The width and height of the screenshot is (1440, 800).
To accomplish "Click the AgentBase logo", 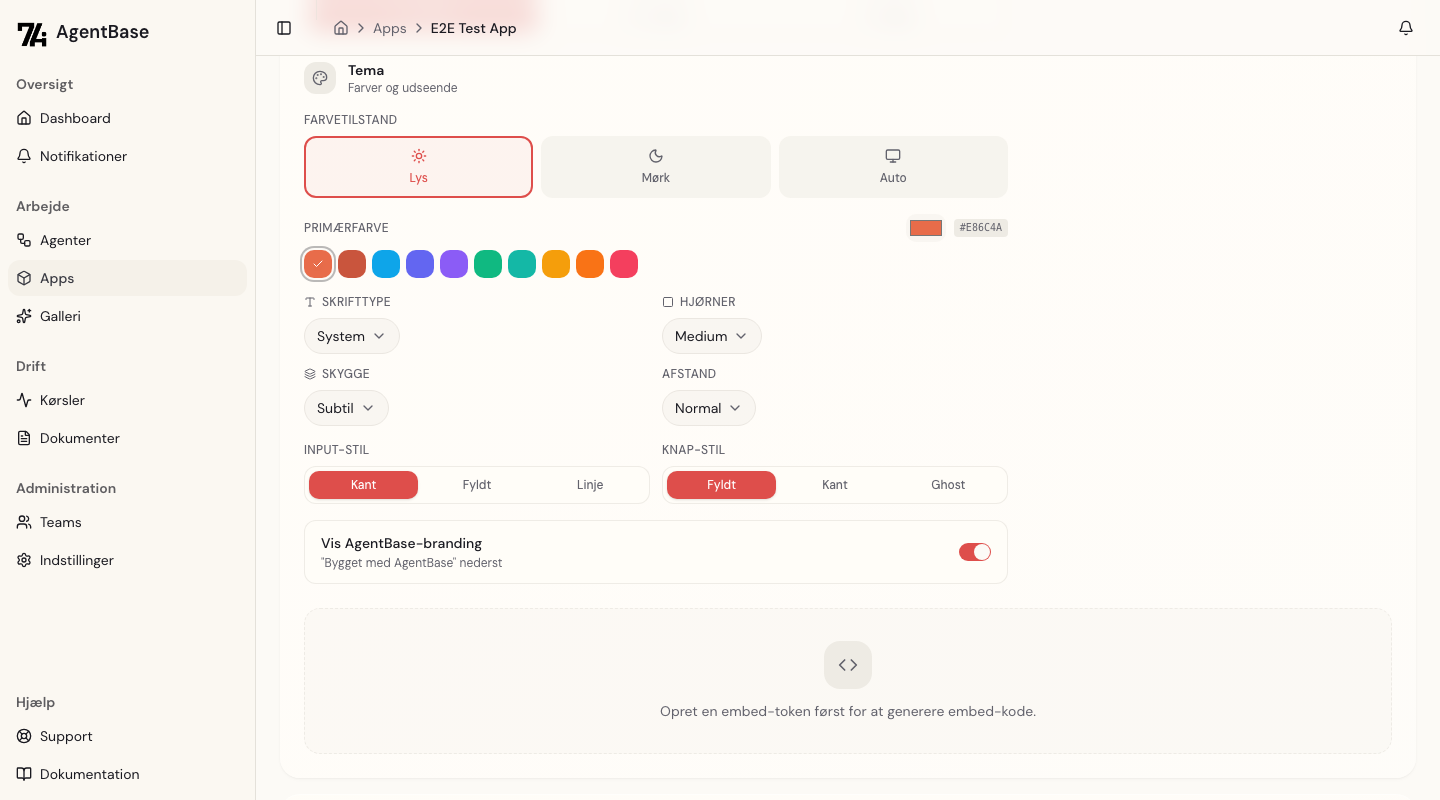I will (83, 33).
